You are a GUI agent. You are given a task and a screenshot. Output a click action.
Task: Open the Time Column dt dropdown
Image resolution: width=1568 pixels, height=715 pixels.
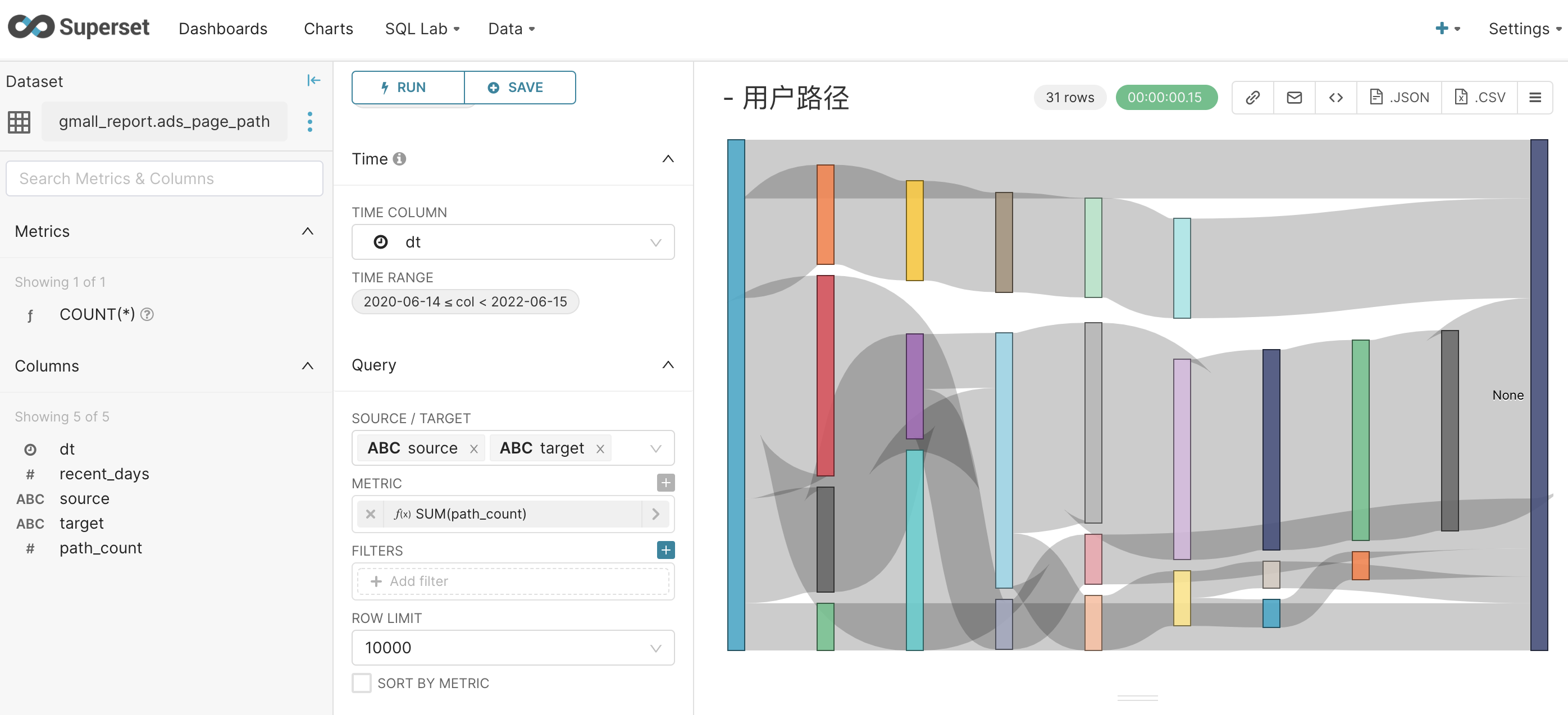point(513,242)
